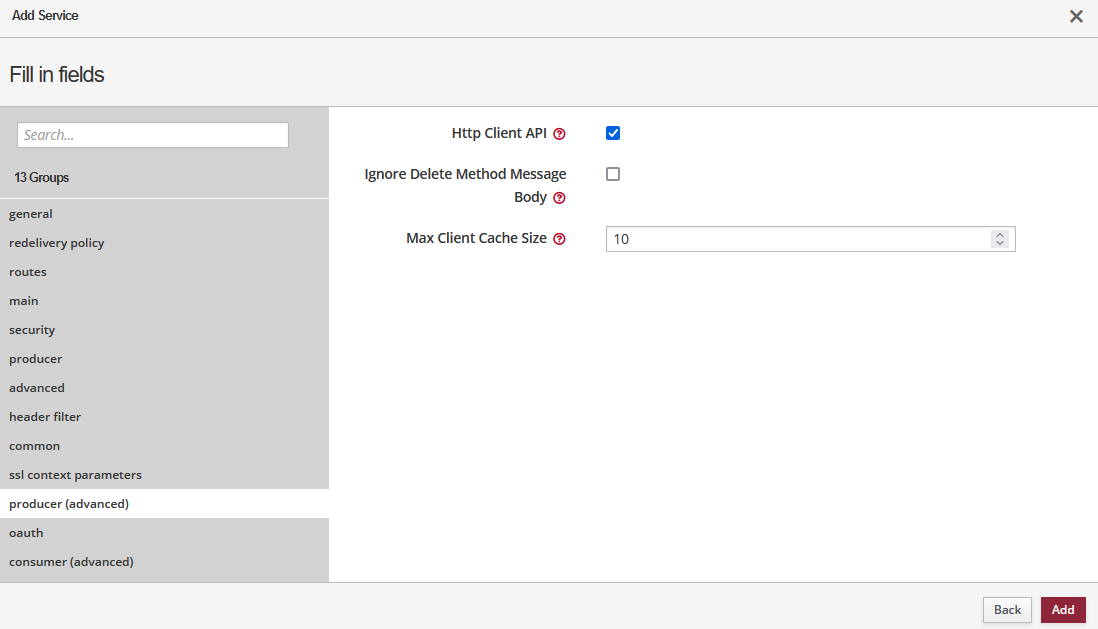Click the Add button
This screenshot has width=1098, height=629.
click(x=1062, y=610)
